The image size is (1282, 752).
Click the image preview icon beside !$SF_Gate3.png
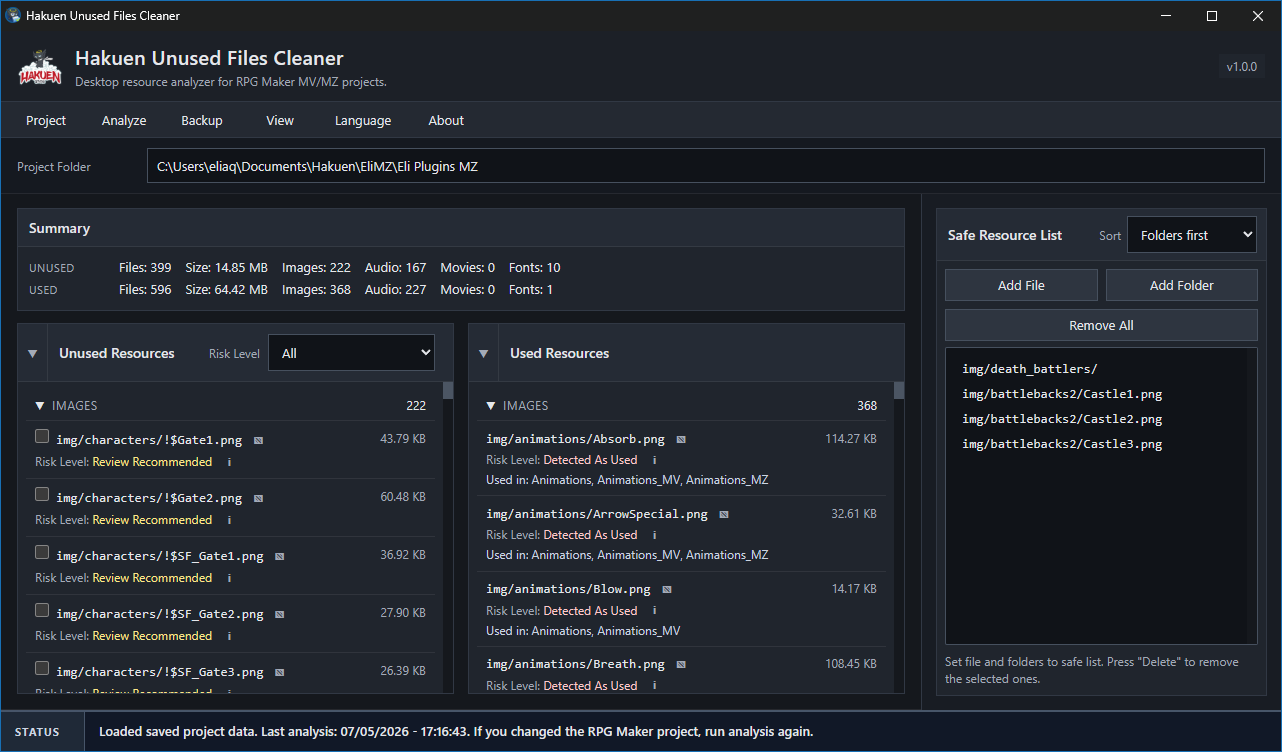point(280,672)
